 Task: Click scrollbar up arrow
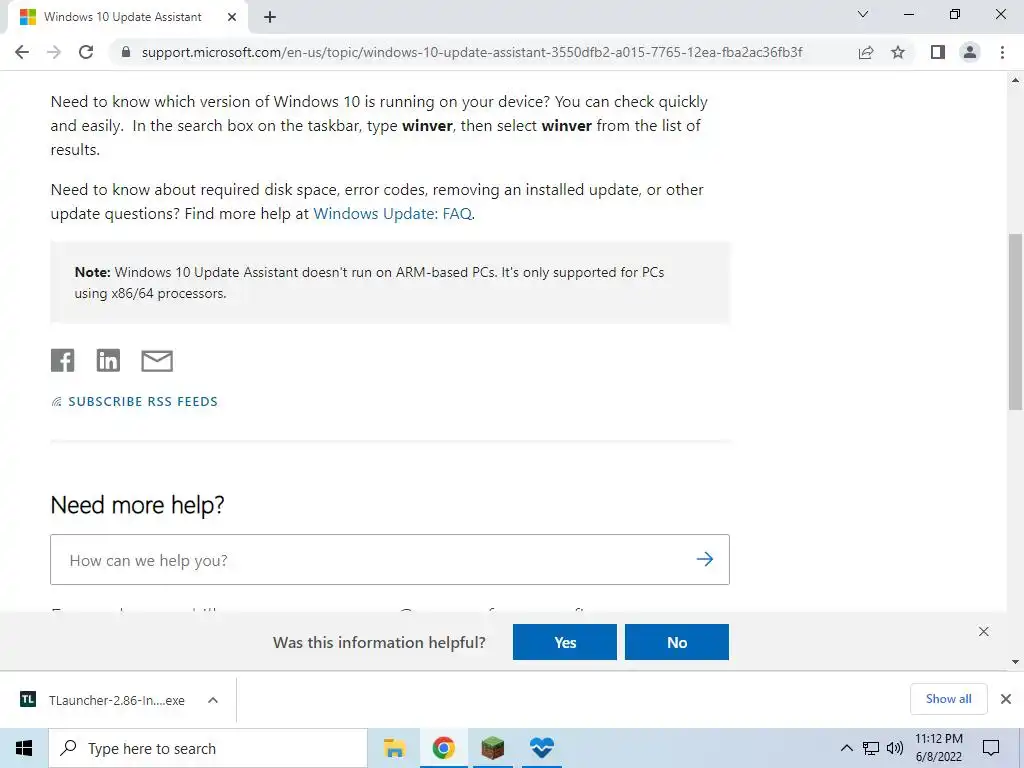pos(1015,80)
